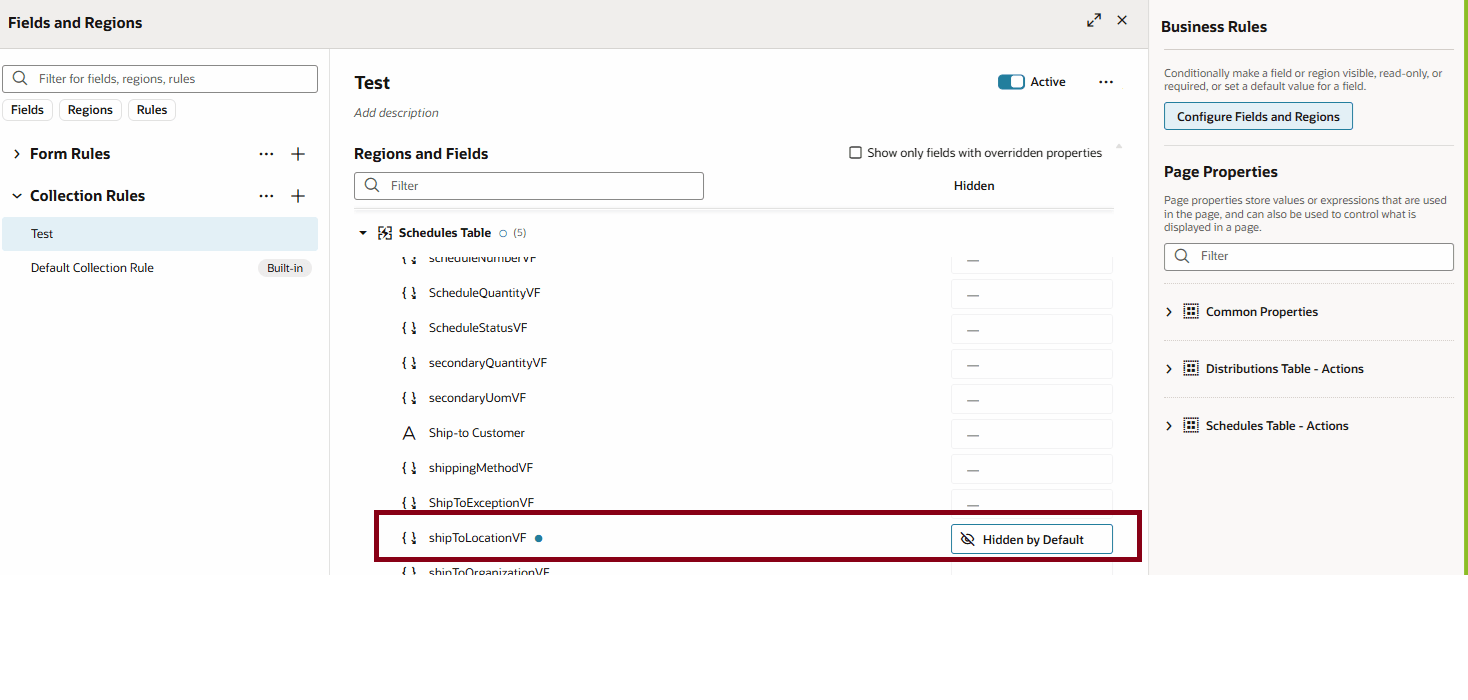Image resolution: width=1468 pixels, height=700 pixels.
Task: Click the Distributions Table - Actions grid icon
Action: pyautogui.click(x=1191, y=369)
